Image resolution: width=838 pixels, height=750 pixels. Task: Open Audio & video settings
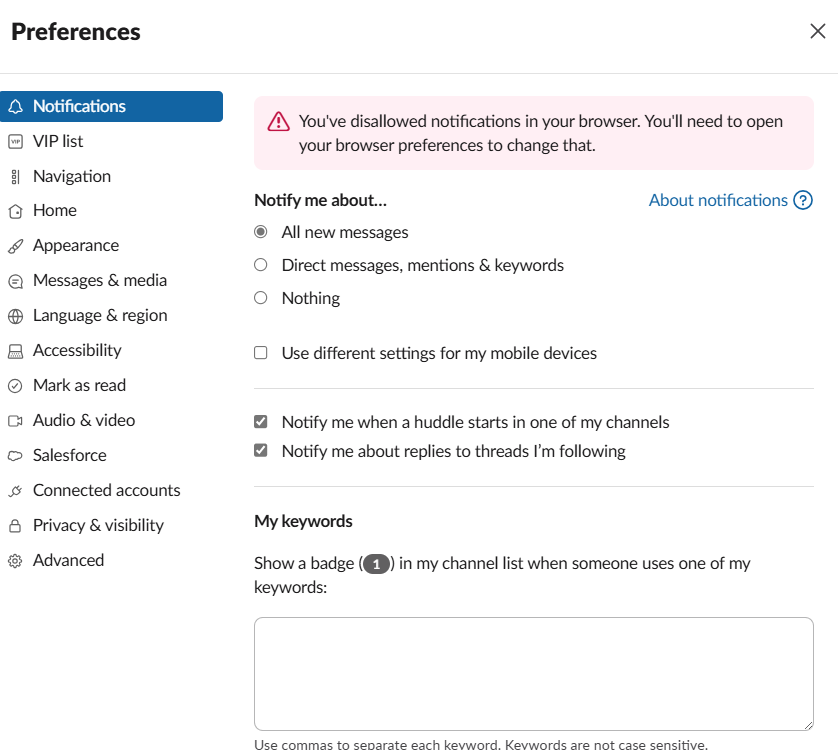click(x=111, y=421)
